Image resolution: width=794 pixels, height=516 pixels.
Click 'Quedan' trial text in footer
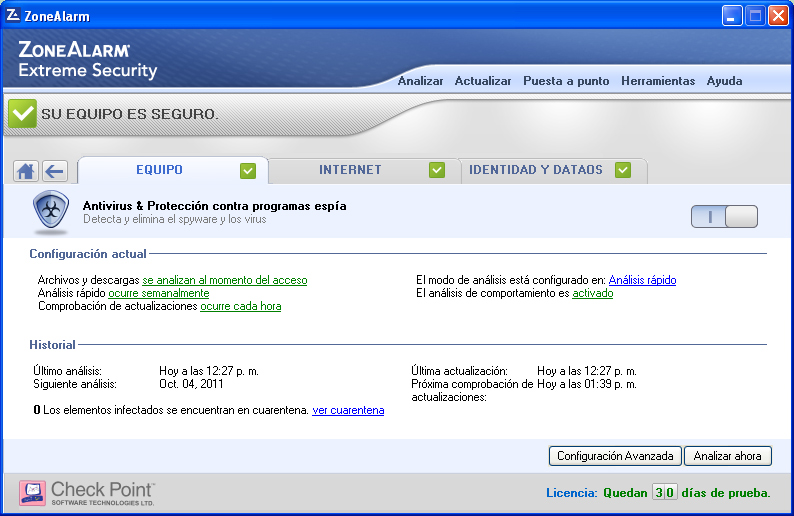pos(625,493)
